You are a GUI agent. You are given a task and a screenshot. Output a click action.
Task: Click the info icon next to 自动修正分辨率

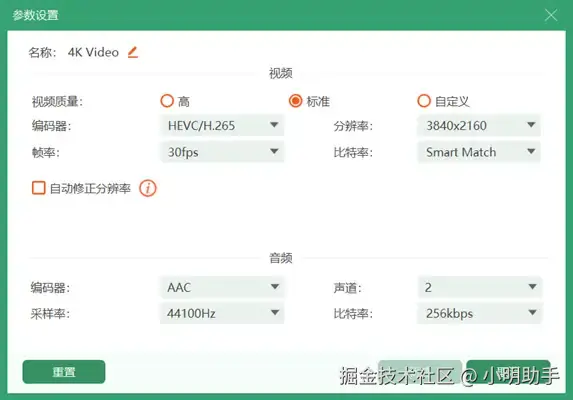point(148,188)
